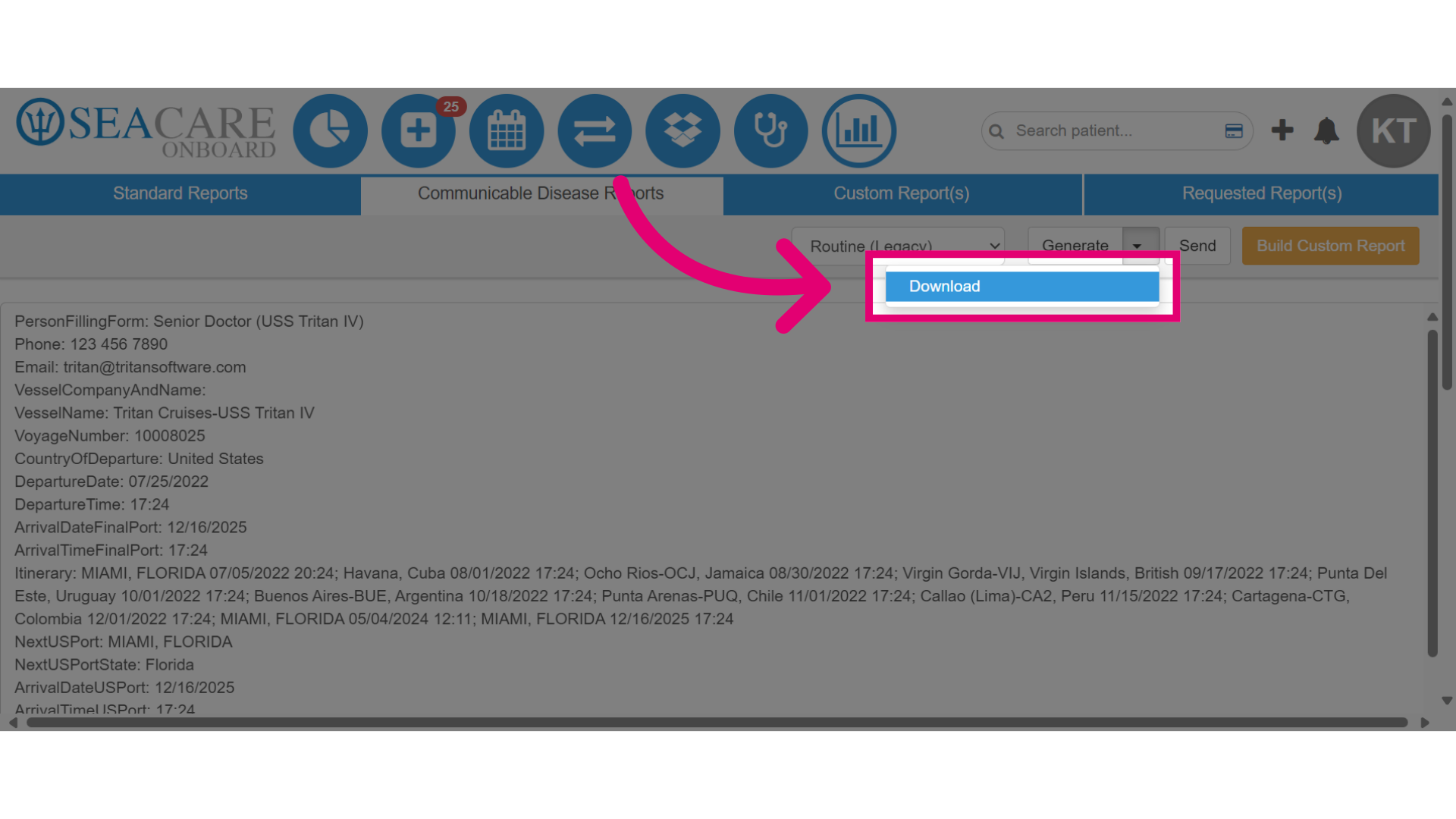Click 'ArrivalDateUSPort: 12/16/2025' line
Screen dimensions: 1456x819
click(x=124, y=688)
